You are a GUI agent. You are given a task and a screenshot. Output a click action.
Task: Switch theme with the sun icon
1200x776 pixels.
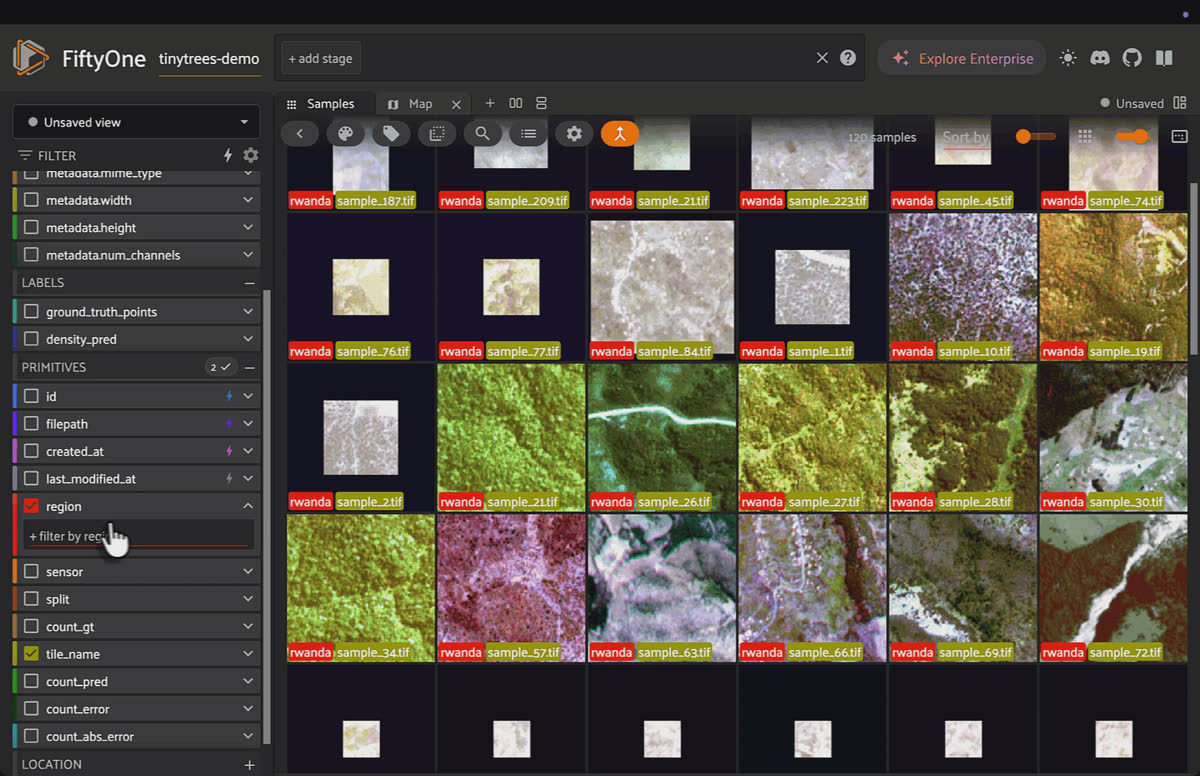[1068, 58]
